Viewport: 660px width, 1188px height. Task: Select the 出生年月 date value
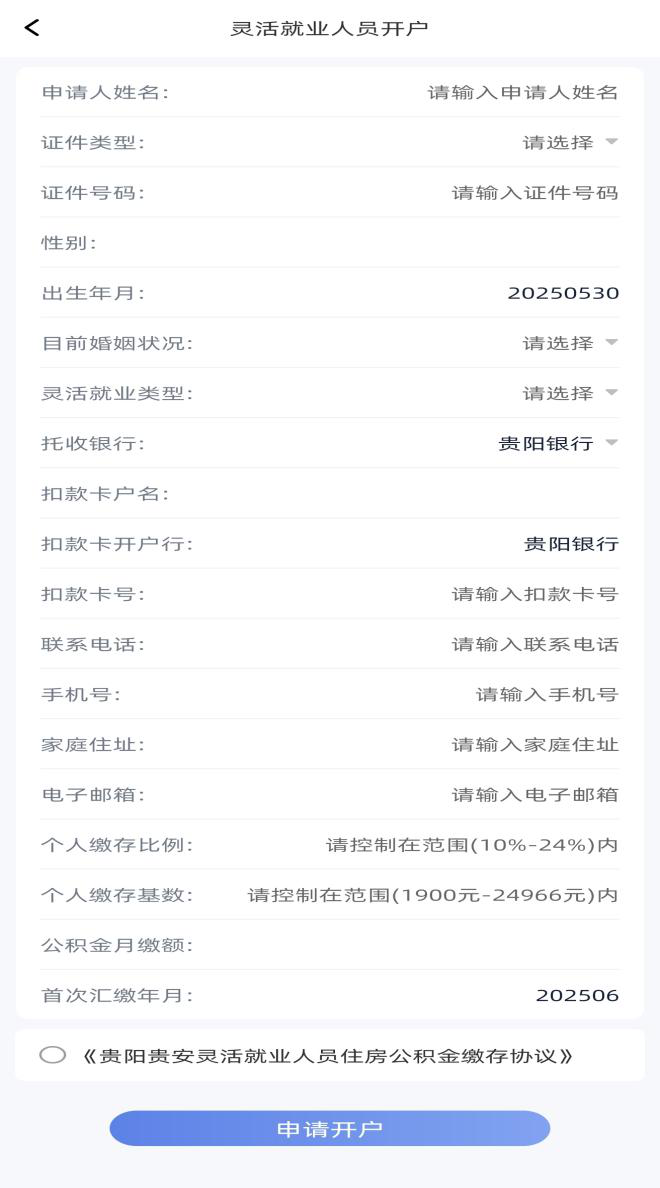click(x=563, y=293)
